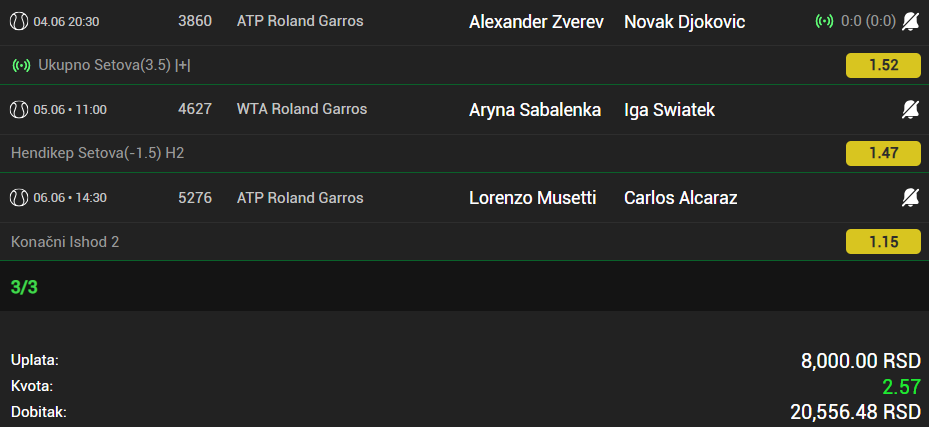Expand Konačni Ishod 2 market row

464,242
